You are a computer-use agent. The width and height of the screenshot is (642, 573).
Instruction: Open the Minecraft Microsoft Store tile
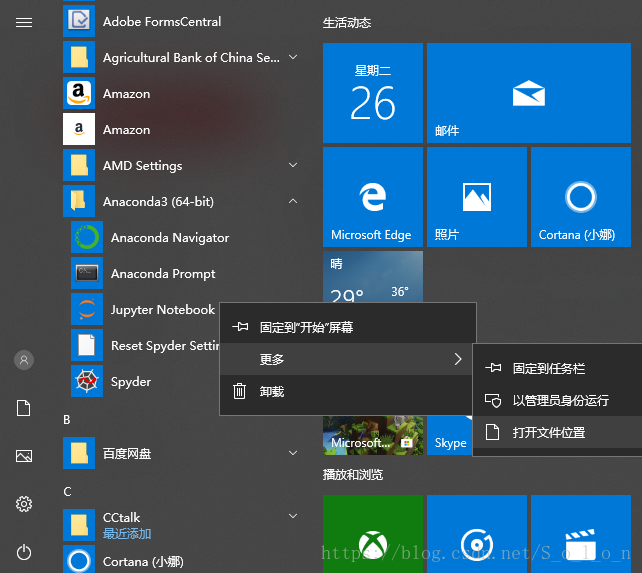tap(373, 435)
